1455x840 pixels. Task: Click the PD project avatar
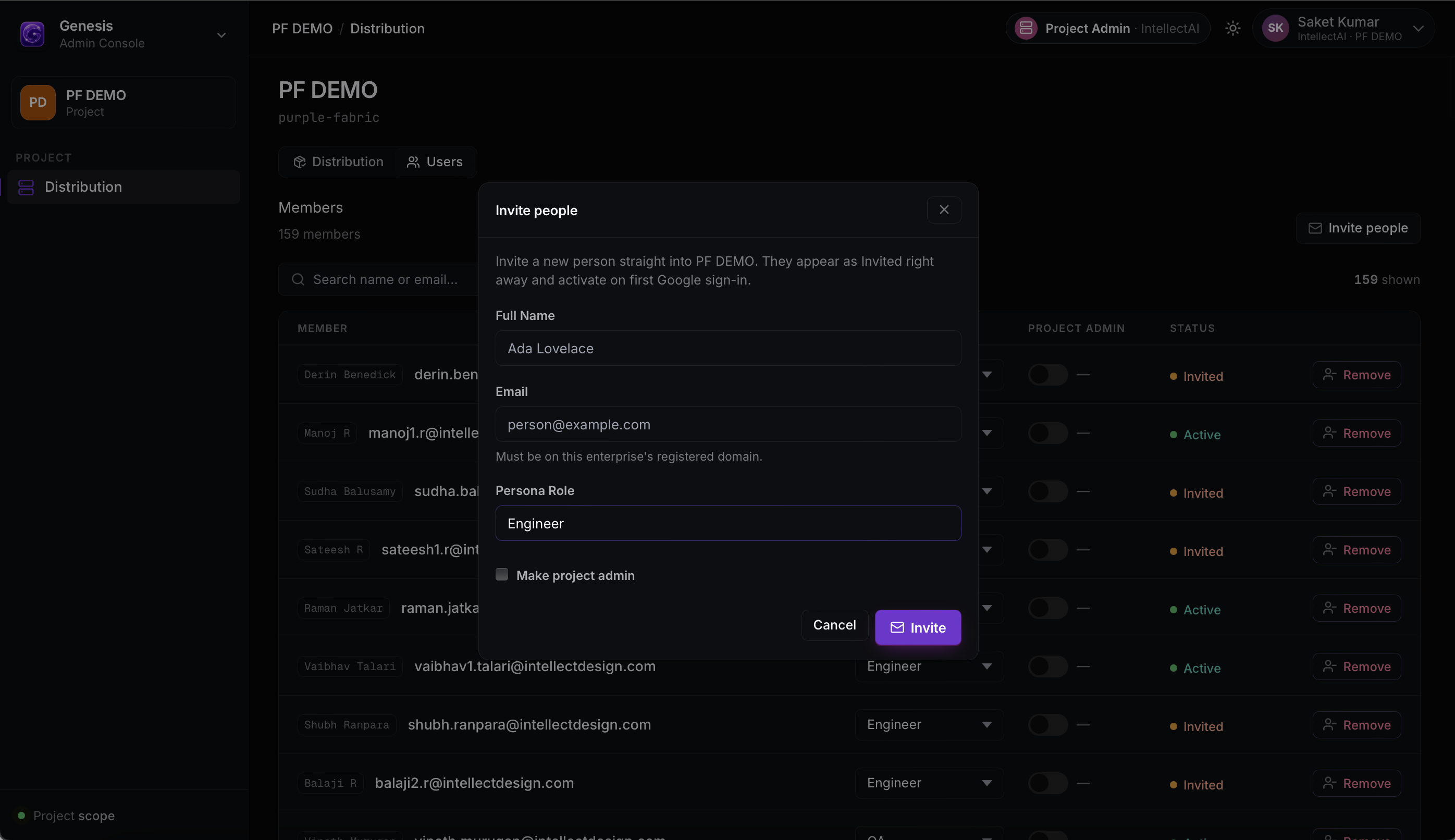click(38, 103)
